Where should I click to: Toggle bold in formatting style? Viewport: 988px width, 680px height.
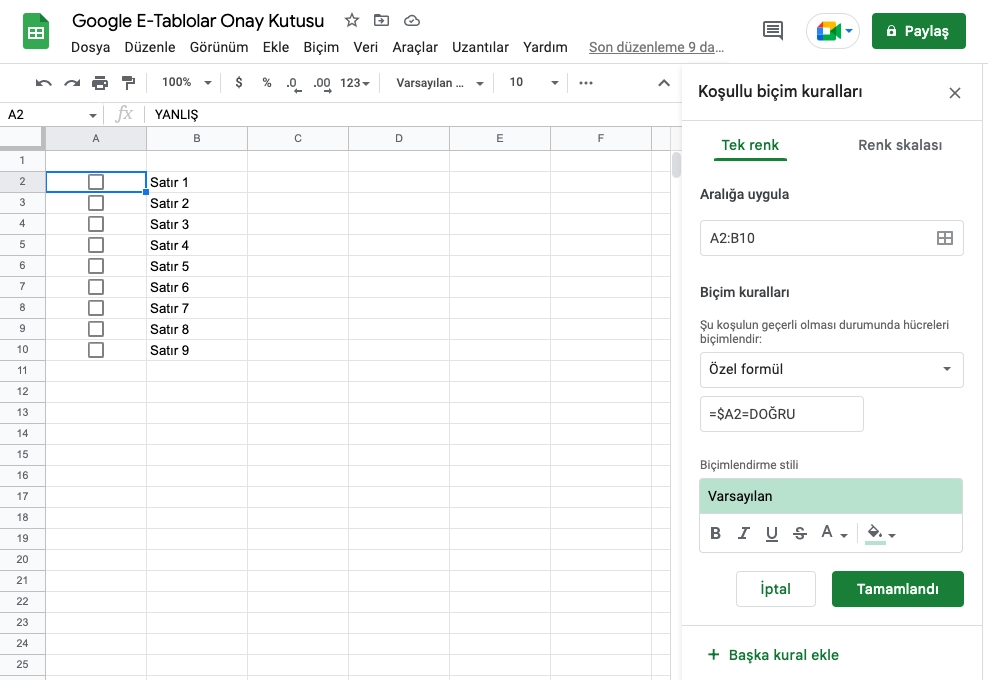(x=715, y=534)
